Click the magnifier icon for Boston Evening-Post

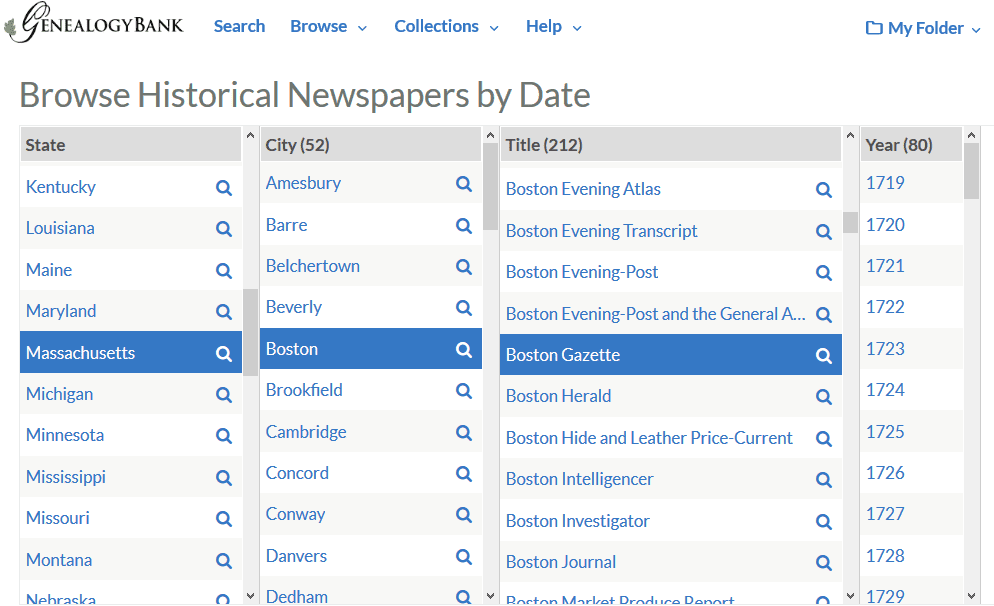pos(823,273)
